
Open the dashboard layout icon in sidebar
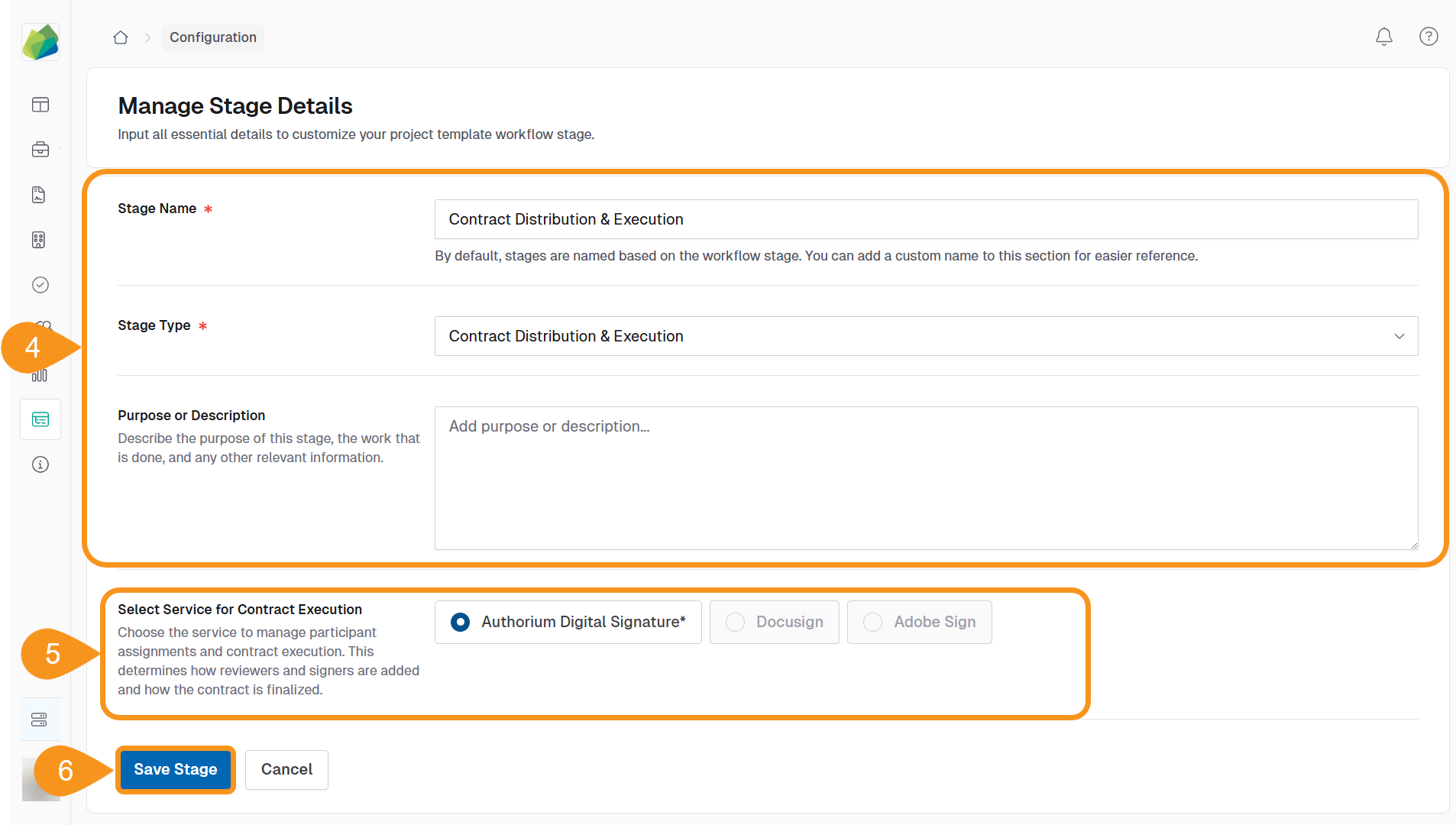click(40, 105)
